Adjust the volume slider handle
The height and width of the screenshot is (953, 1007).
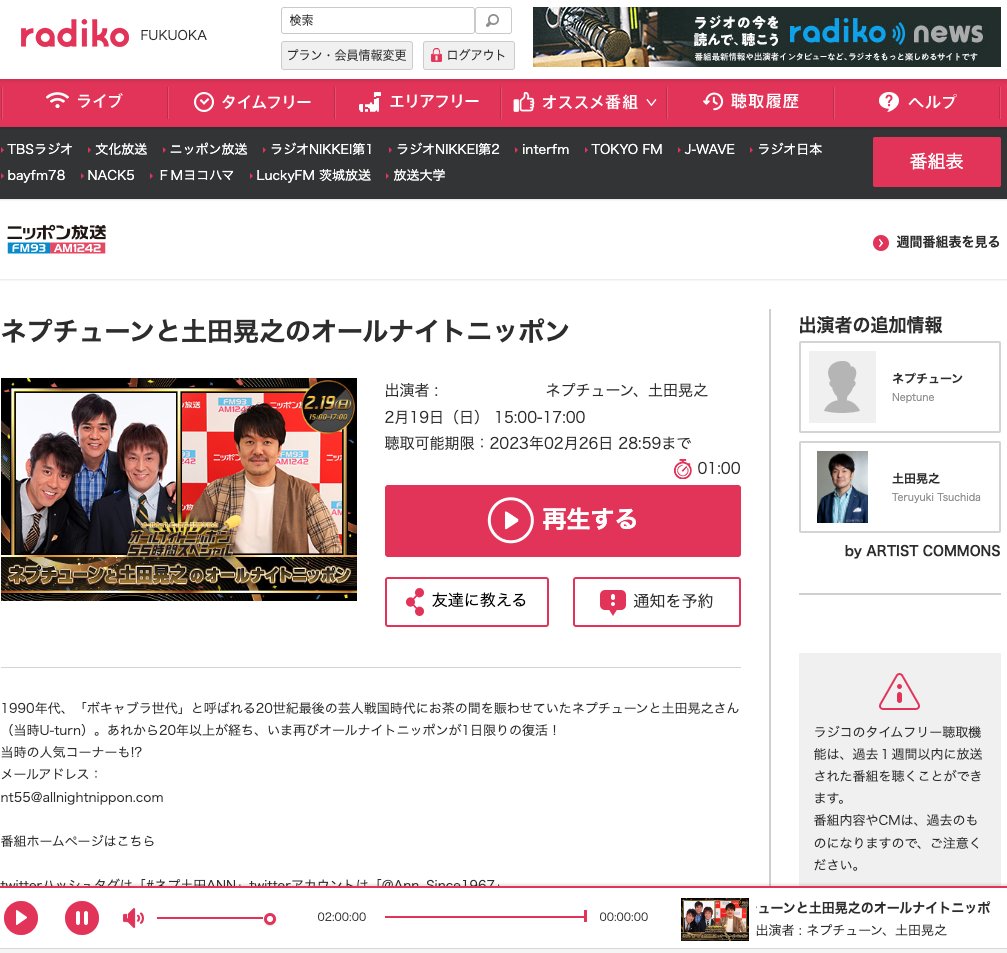(268, 917)
